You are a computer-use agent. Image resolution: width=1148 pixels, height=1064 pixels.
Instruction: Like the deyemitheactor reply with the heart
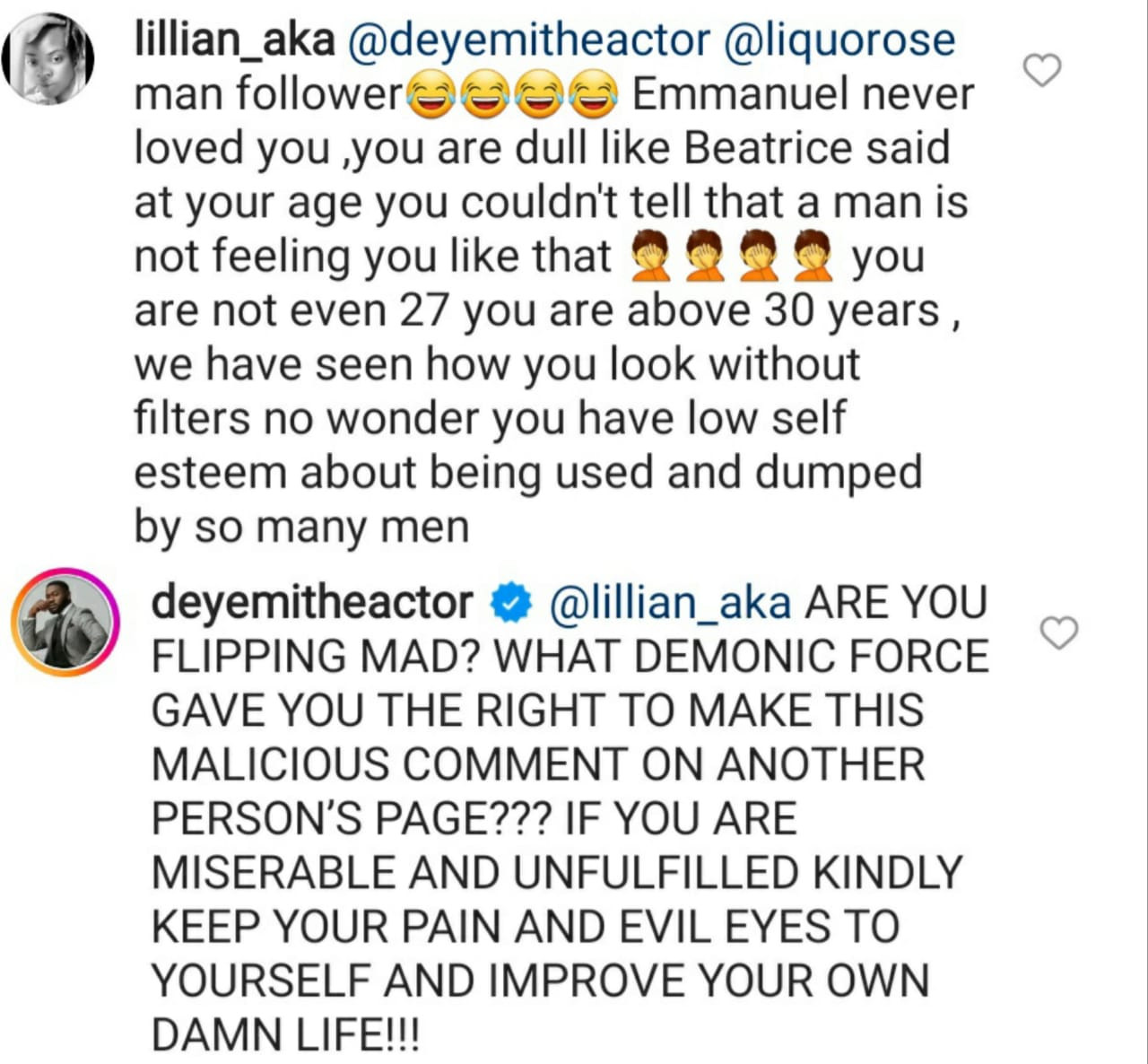[1059, 633]
